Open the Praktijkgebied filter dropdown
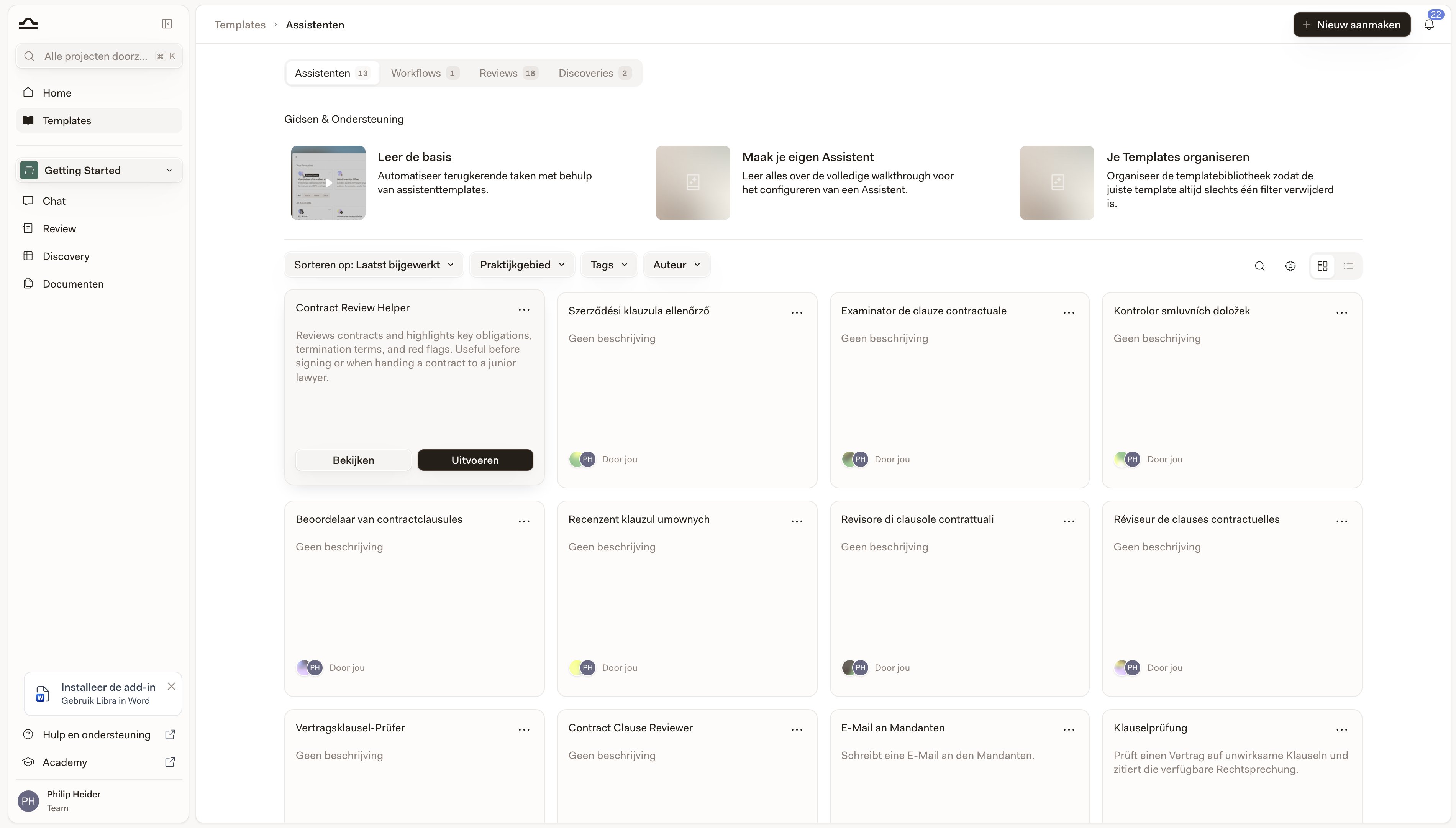 522,265
